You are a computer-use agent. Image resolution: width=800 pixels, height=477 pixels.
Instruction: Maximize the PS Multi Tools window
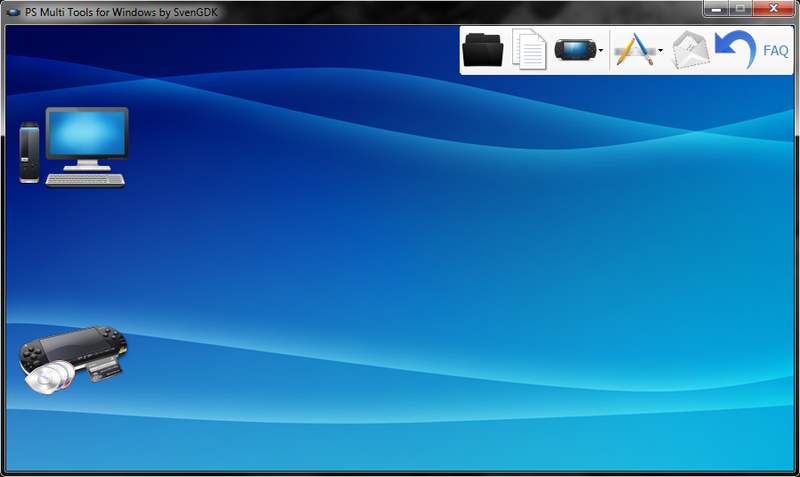tap(740, 9)
